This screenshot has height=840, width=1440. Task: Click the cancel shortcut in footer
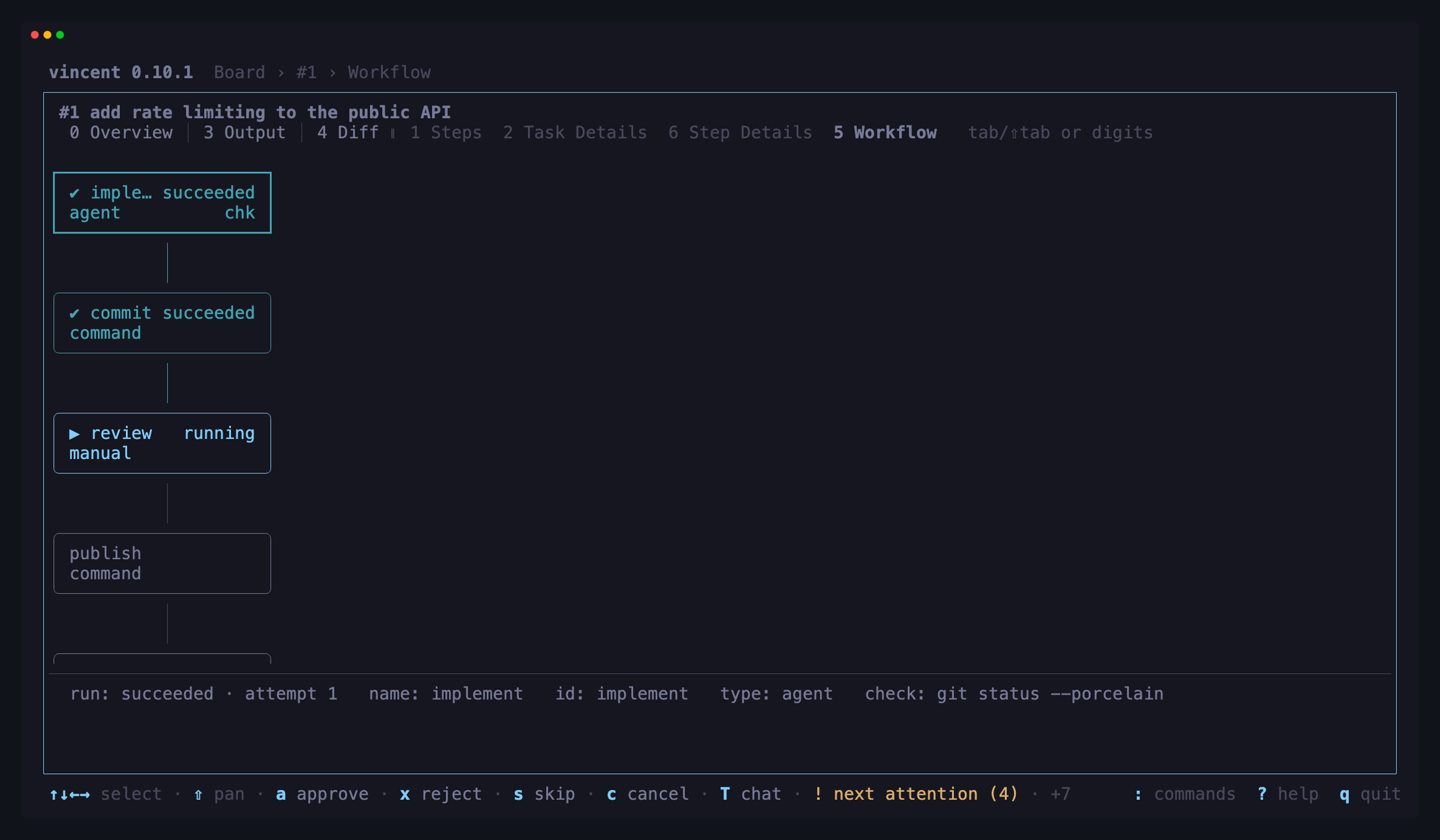point(647,794)
